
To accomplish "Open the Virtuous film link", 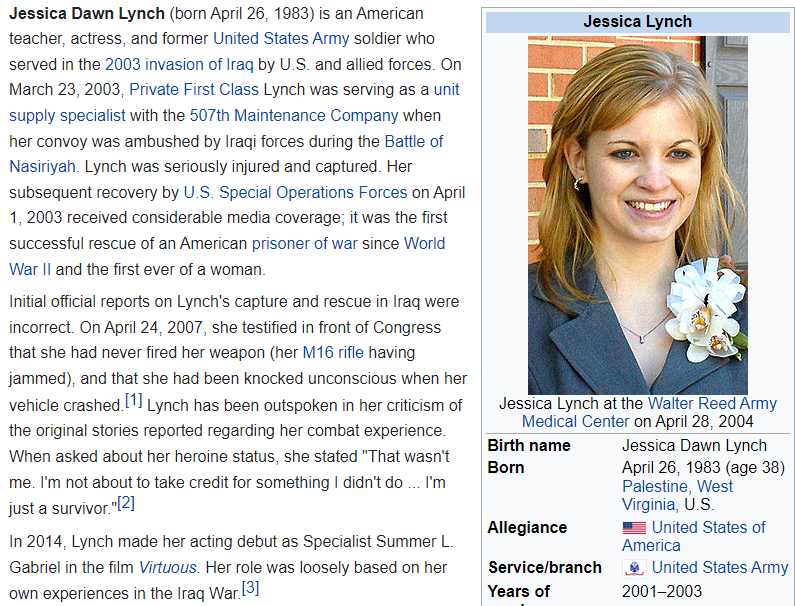I will pyautogui.click(x=167, y=567).
